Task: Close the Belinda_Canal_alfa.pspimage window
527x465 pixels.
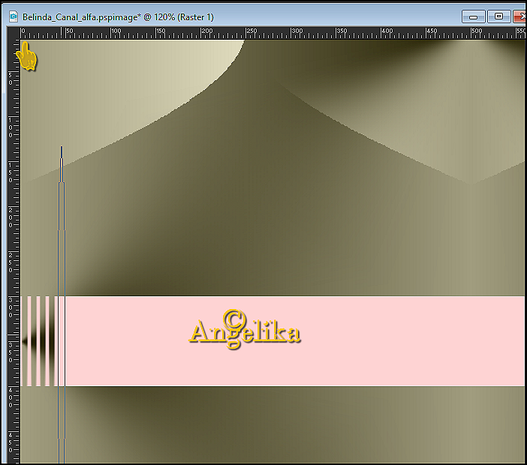Action: (x=520, y=16)
